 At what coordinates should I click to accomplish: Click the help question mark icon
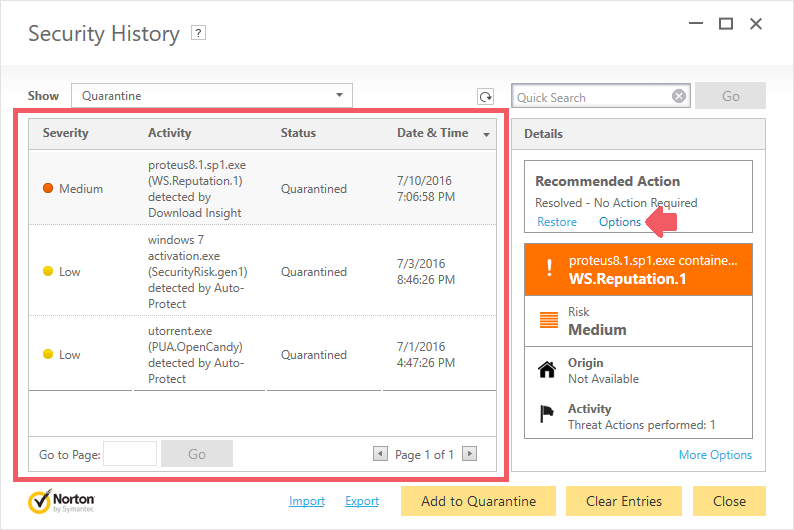pos(199,33)
